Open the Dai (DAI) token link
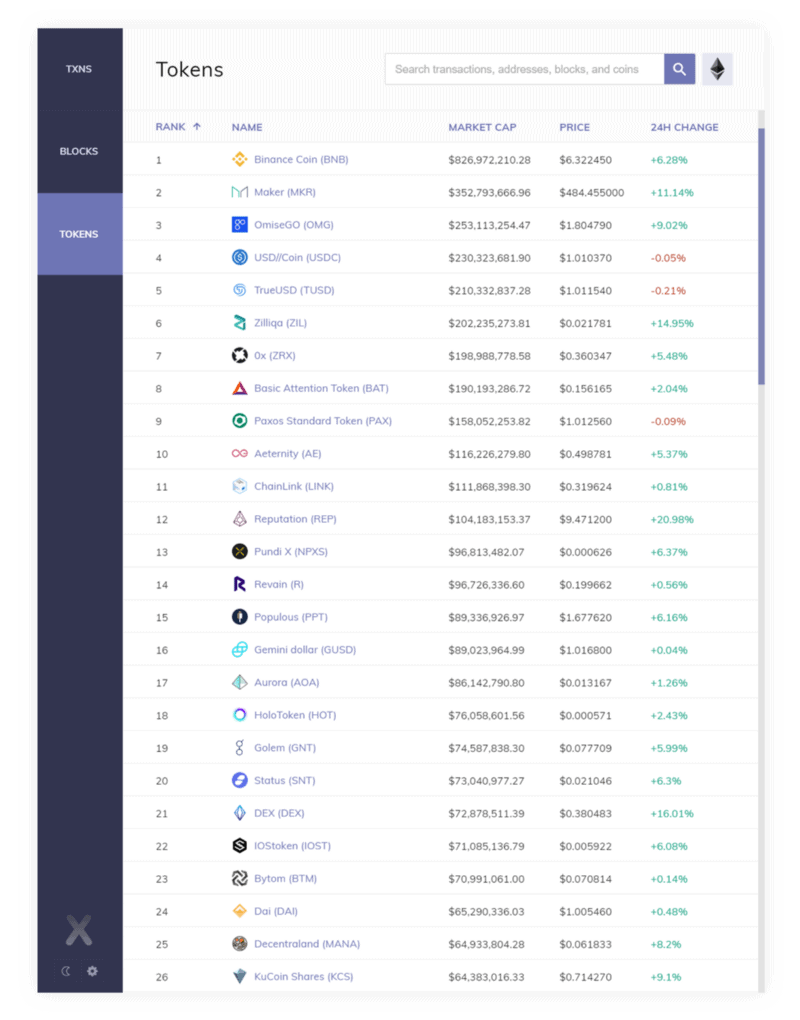 [x=276, y=911]
